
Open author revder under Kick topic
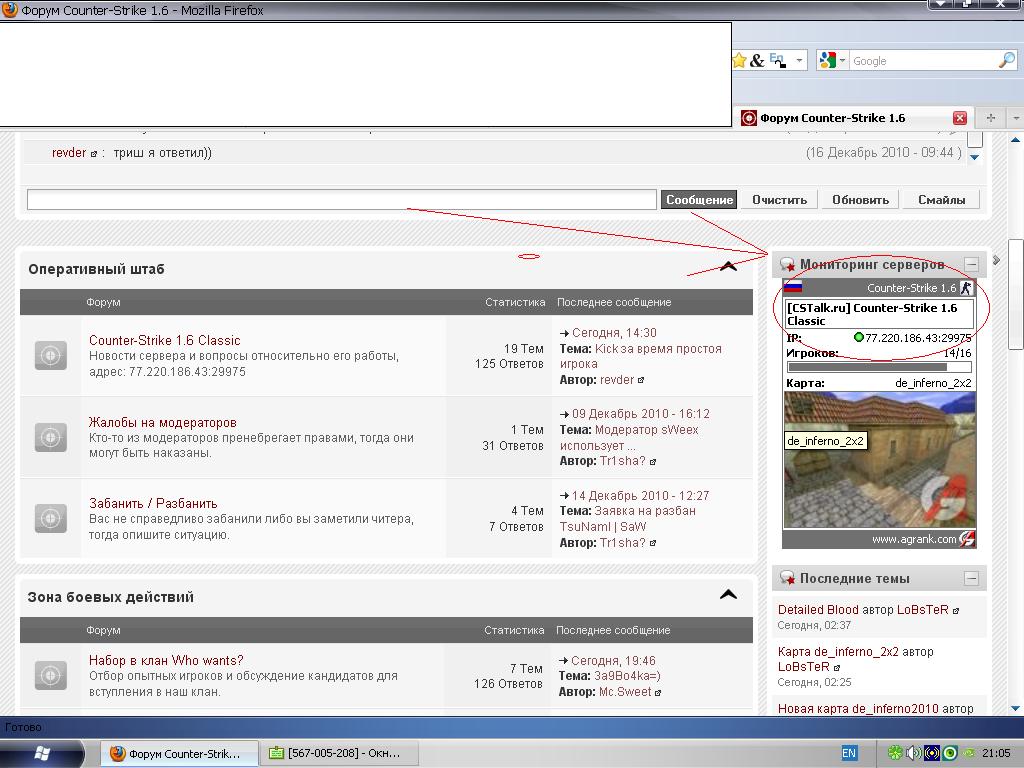pyautogui.click(x=617, y=380)
